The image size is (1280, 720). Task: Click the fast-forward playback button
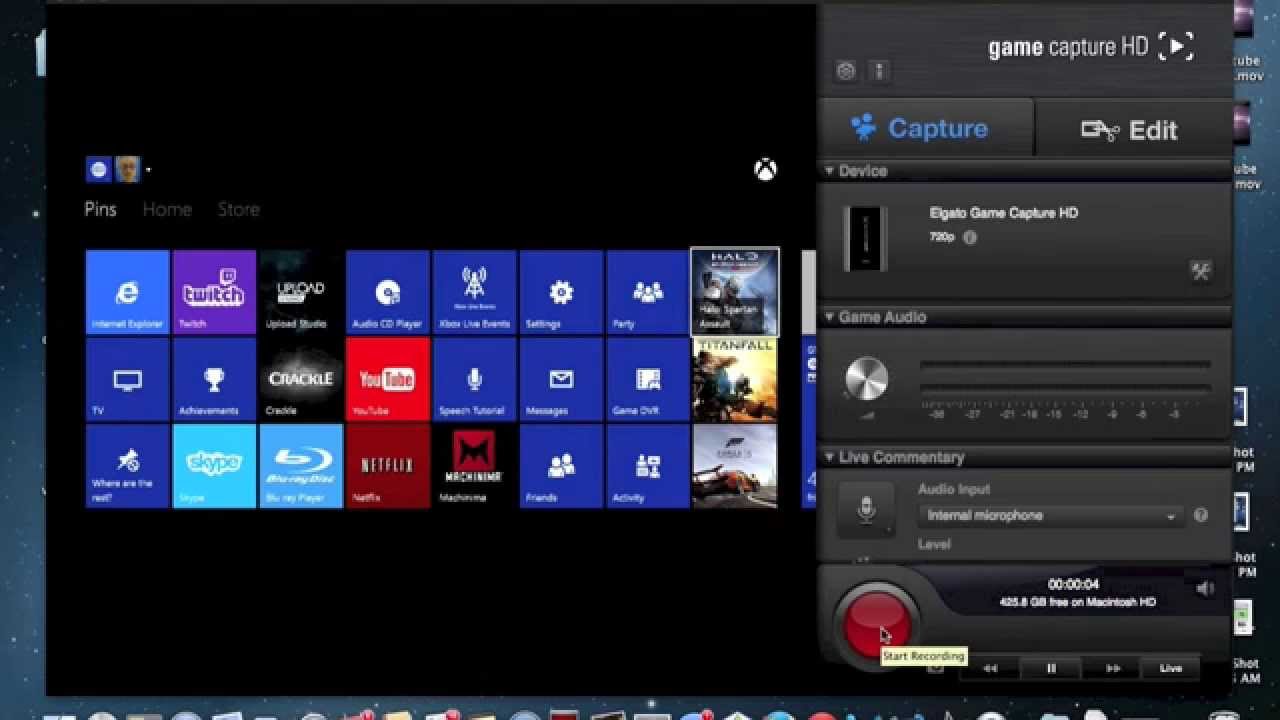point(1112,668)
